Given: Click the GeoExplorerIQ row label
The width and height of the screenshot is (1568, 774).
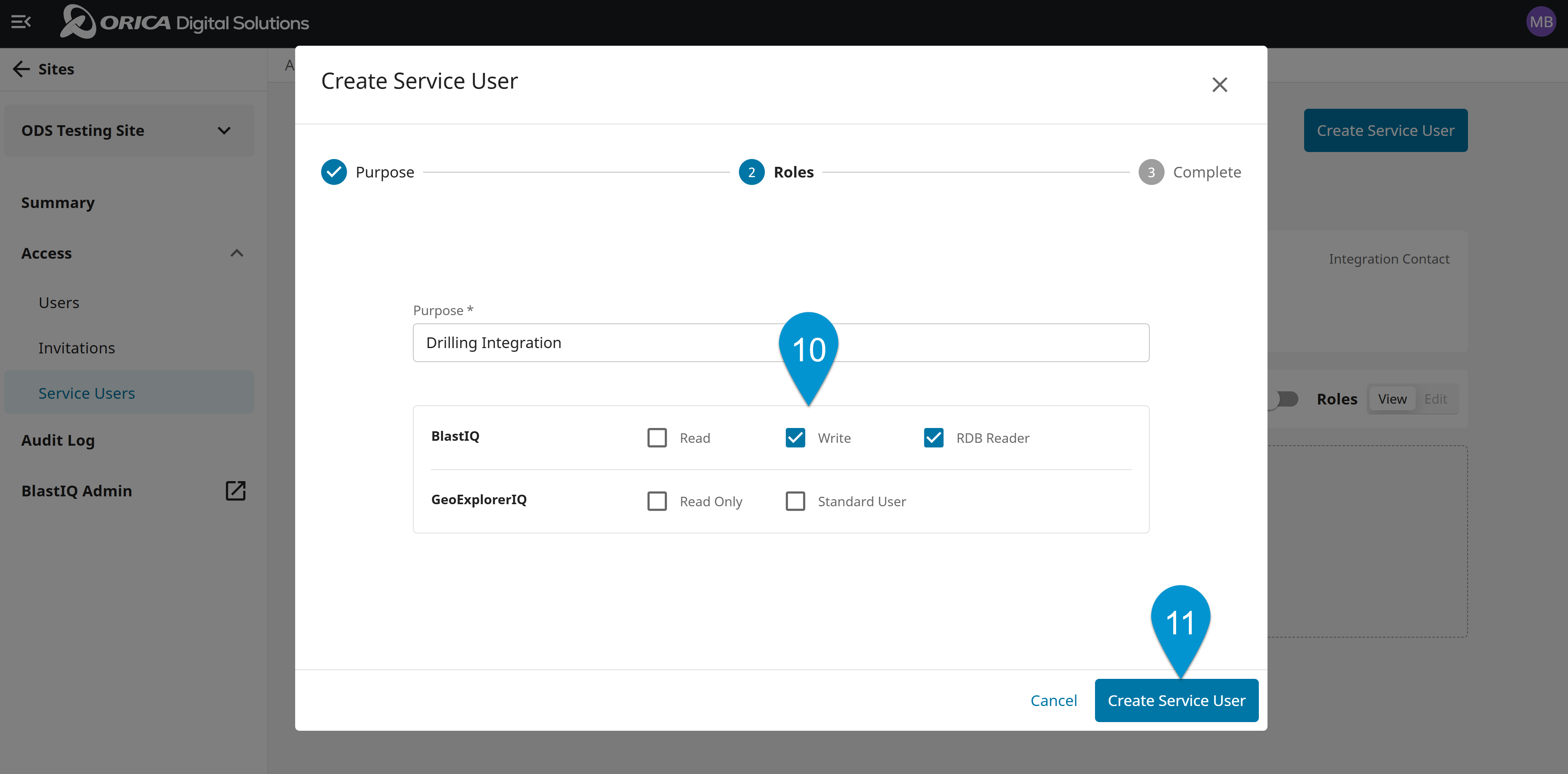Looking at the screenshot, I should click(479, 499).
